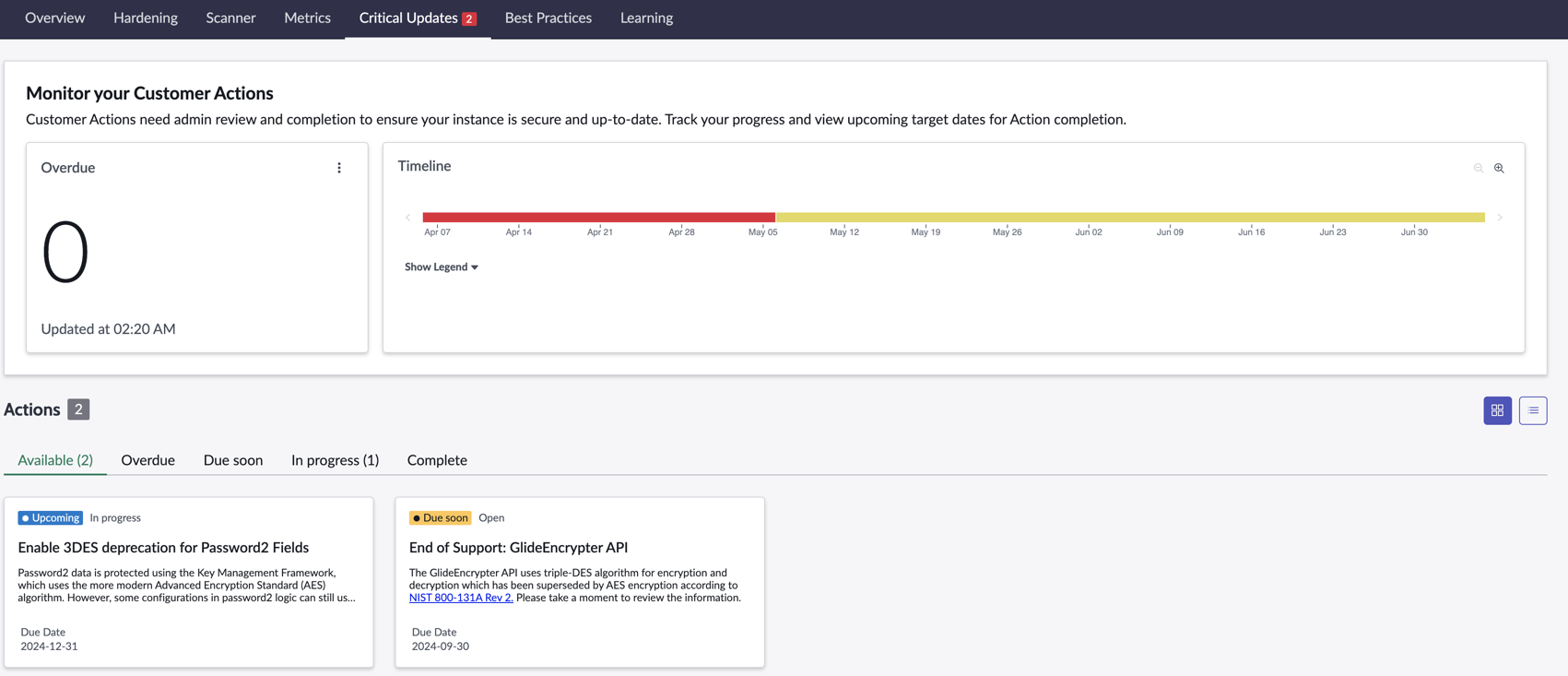Switch Actions to card grid view
Screen dimensions: 1568x676
1497,410
